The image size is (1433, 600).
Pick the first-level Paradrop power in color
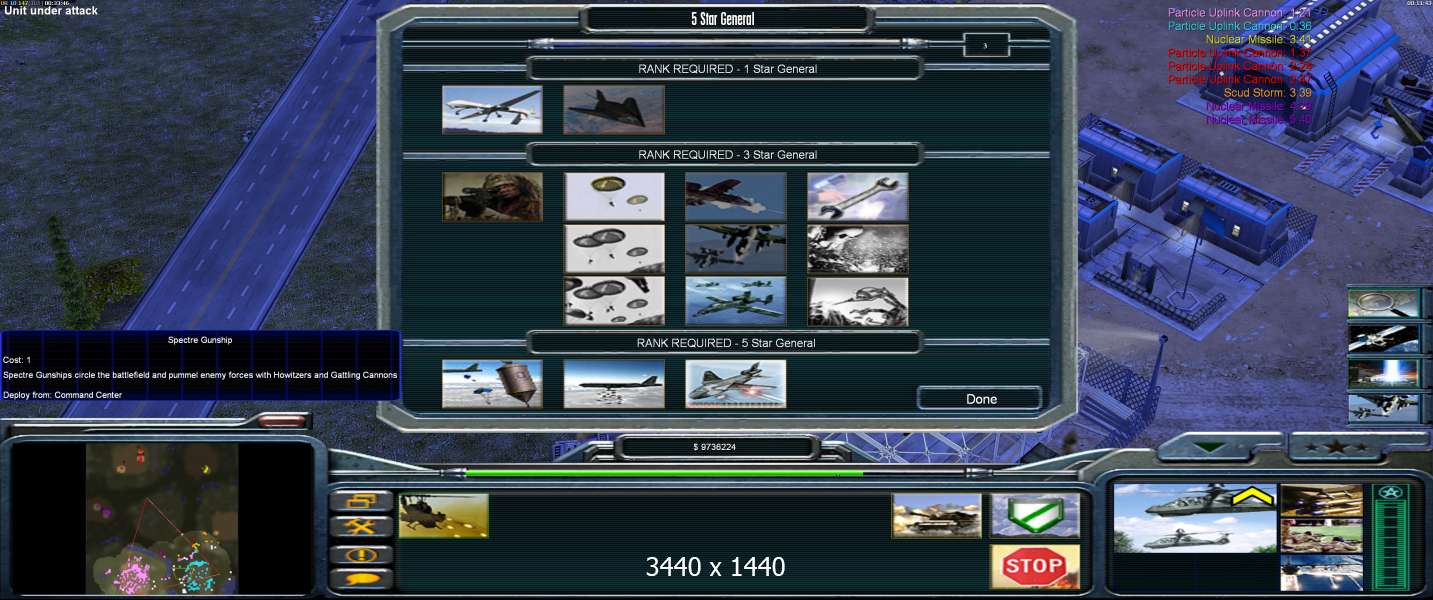614,197
